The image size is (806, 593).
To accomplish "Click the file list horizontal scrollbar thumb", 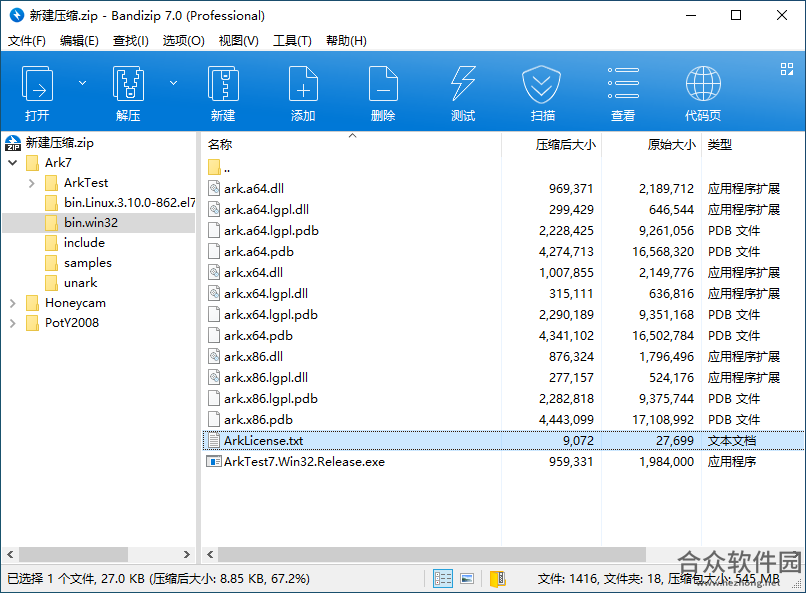I will tap(432, 554).
